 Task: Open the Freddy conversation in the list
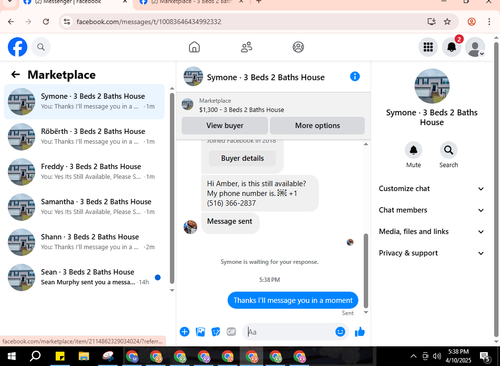(84, 172)
